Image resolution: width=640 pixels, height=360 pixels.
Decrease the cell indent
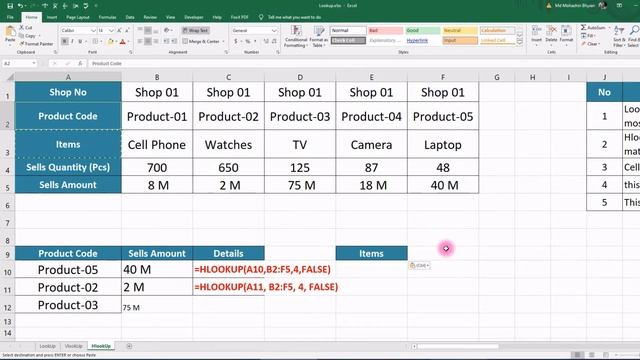(x=166, y=41)
